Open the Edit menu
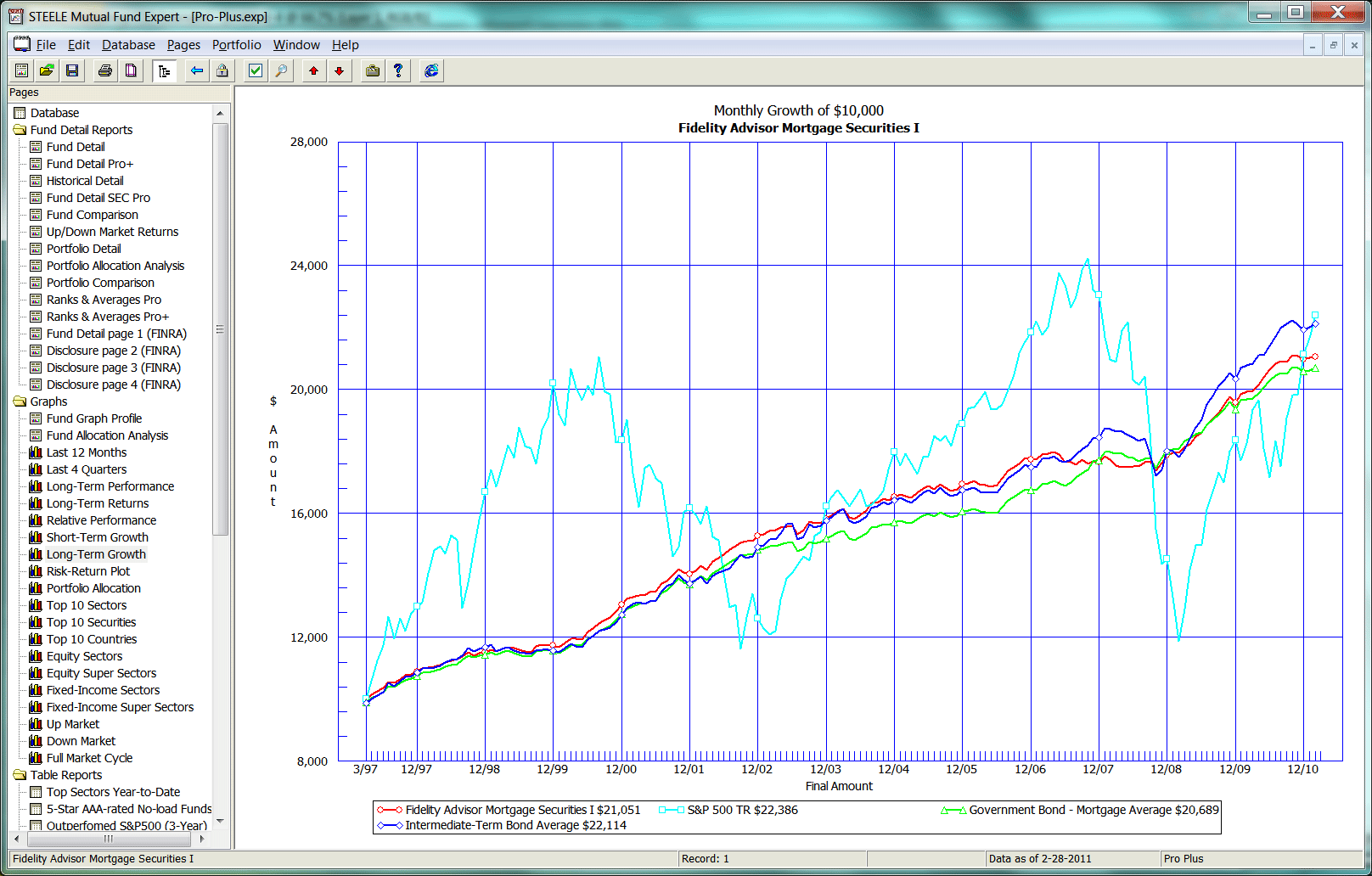The width and height of the screenshot is (1372, 876). click(x=79, y=45)
